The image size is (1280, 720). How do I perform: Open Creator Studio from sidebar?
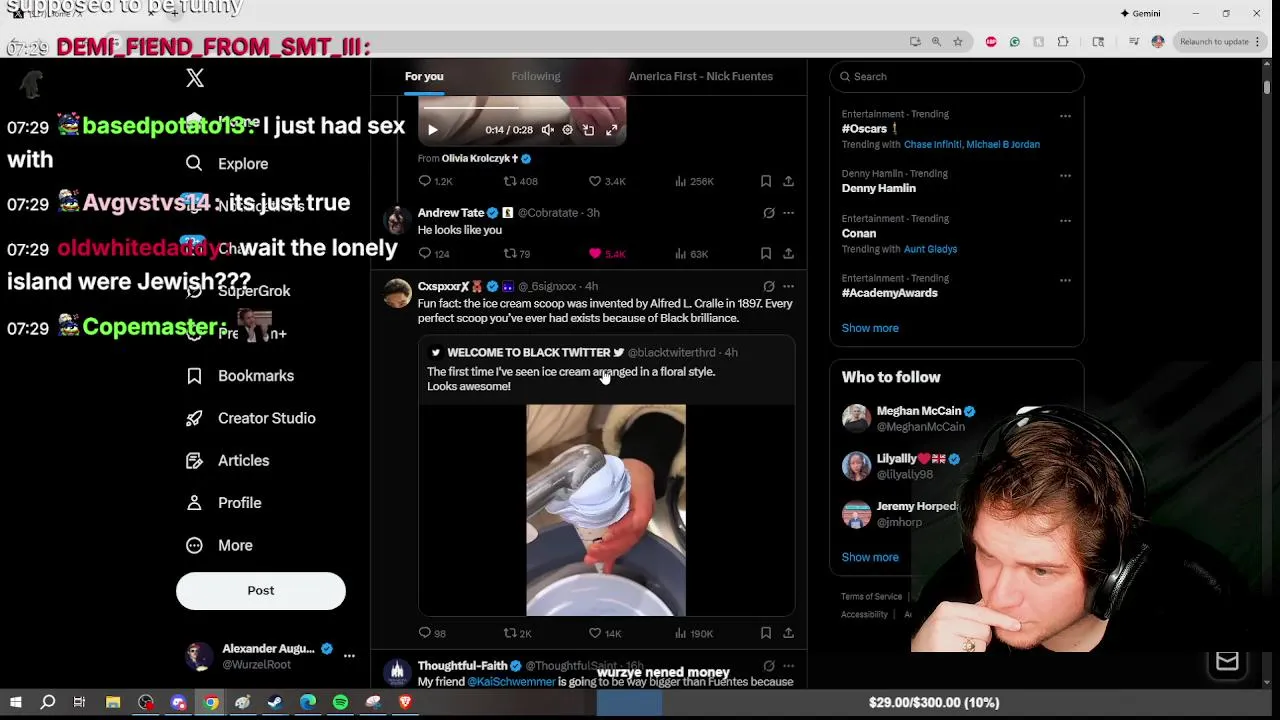[251, 418]
